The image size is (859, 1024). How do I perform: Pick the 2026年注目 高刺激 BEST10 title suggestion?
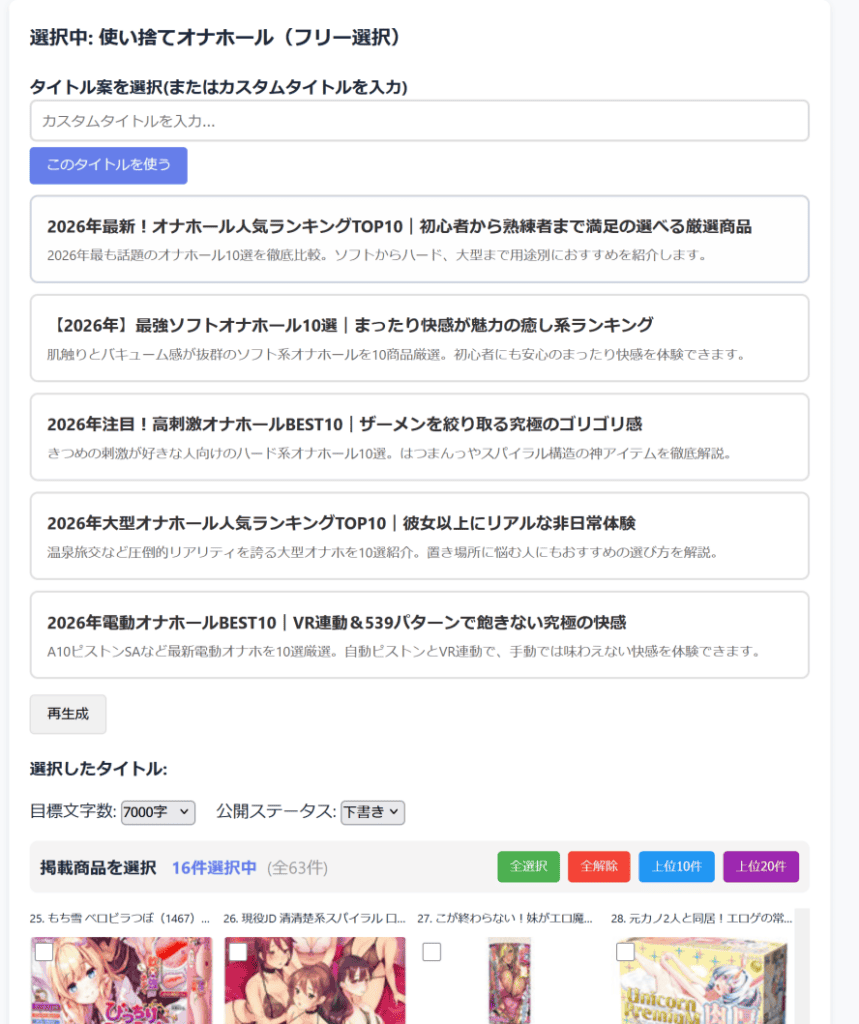[x=419, y=437]
